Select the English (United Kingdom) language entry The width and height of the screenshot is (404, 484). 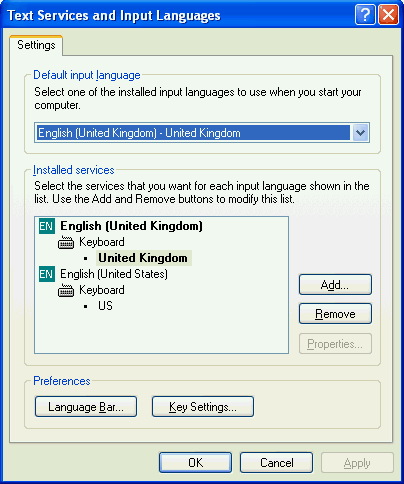(131, 226)
